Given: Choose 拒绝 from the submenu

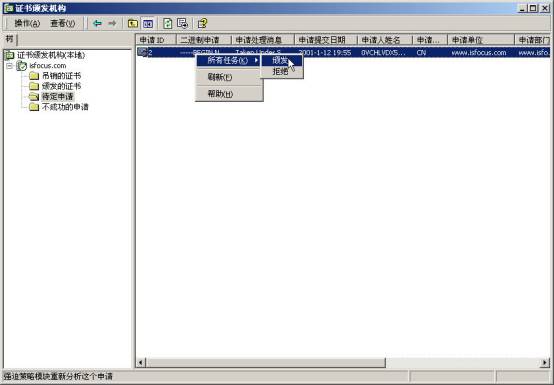Looking at the screenshot, I should pyautogui.click(x=282, y=72).
